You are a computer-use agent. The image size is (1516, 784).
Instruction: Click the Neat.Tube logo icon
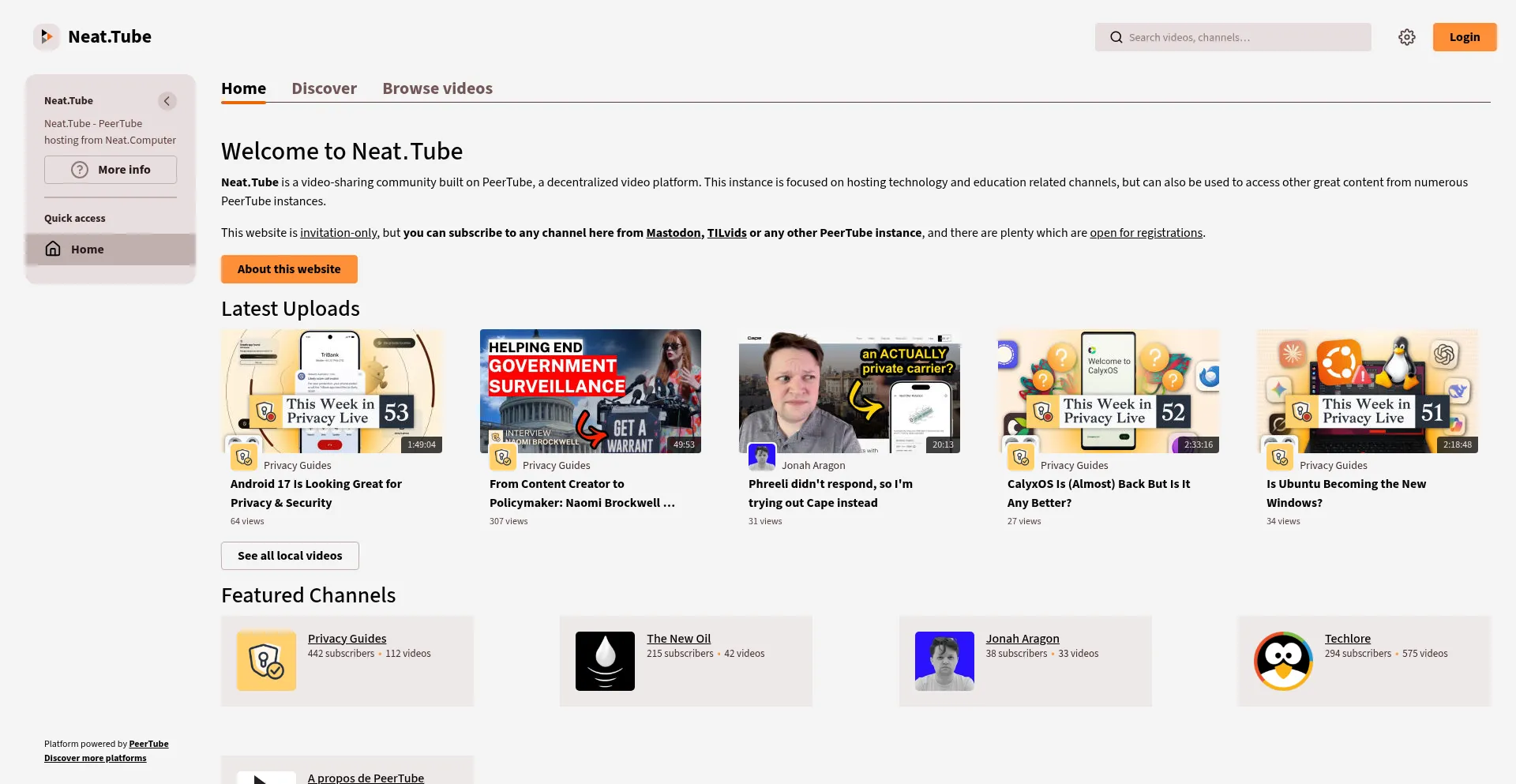pyautogui.click(x=47, y=37)
